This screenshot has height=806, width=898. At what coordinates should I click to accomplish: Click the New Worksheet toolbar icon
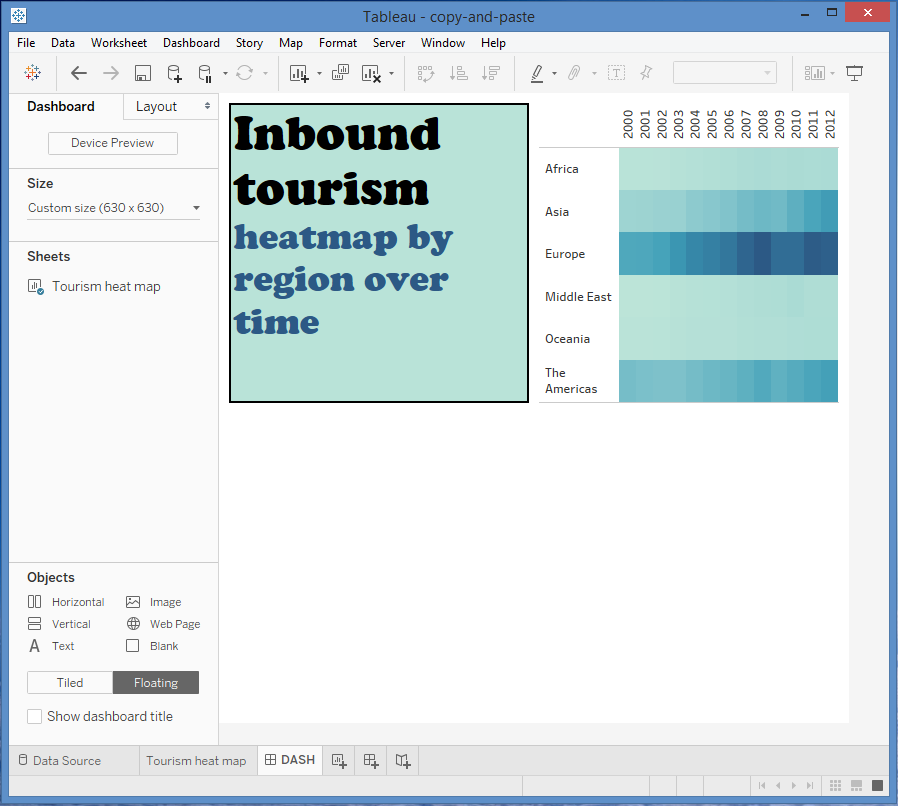[299, 73]
